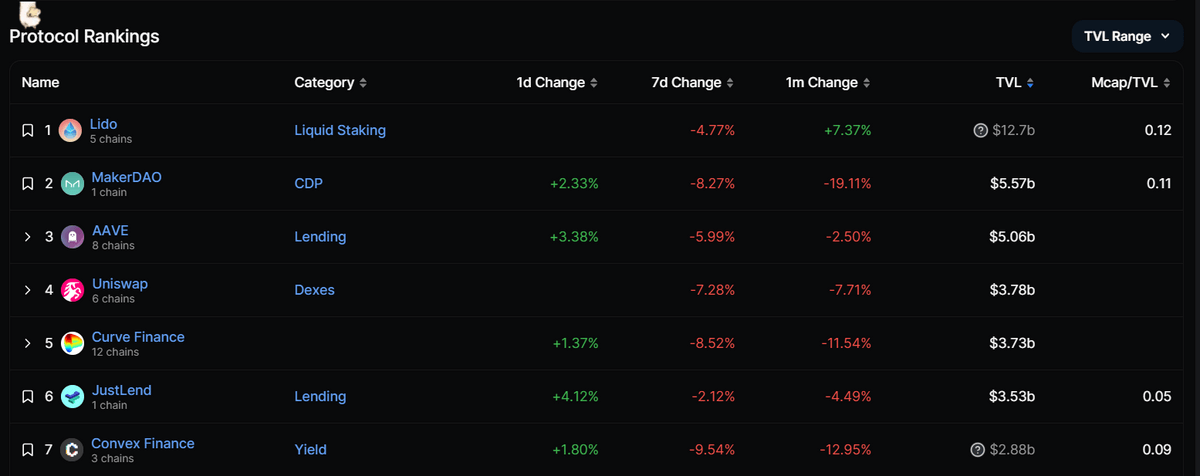The width and height of the screenshot is (1200, 476).
Task: Click the Lido protocol logo icon
Action: [71, 131]
